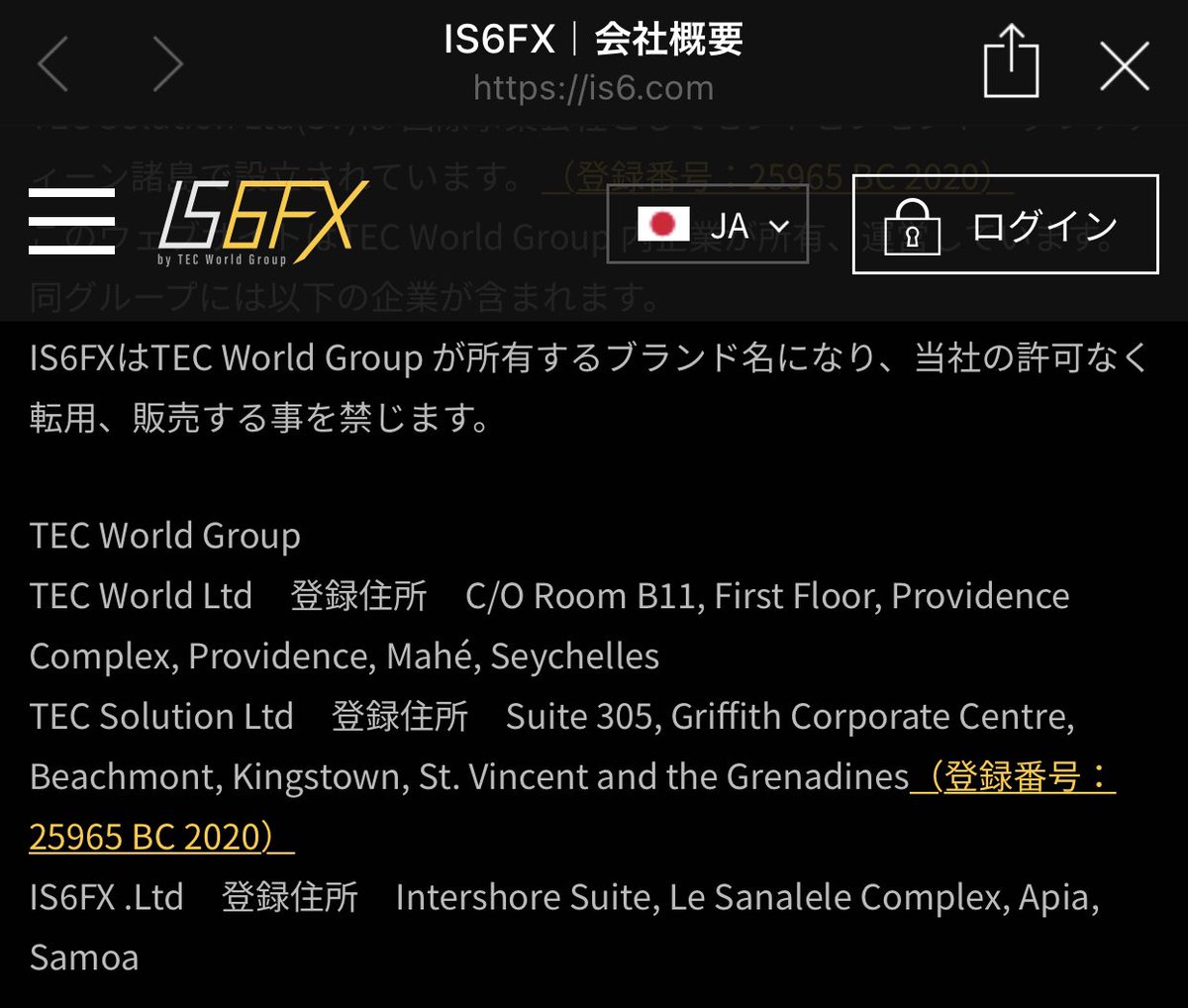Image resolution: width=1188 pixels, height=1008 pixels.
Task: Click the TEC Solution Ltd company name
Action: pos(161,716)
